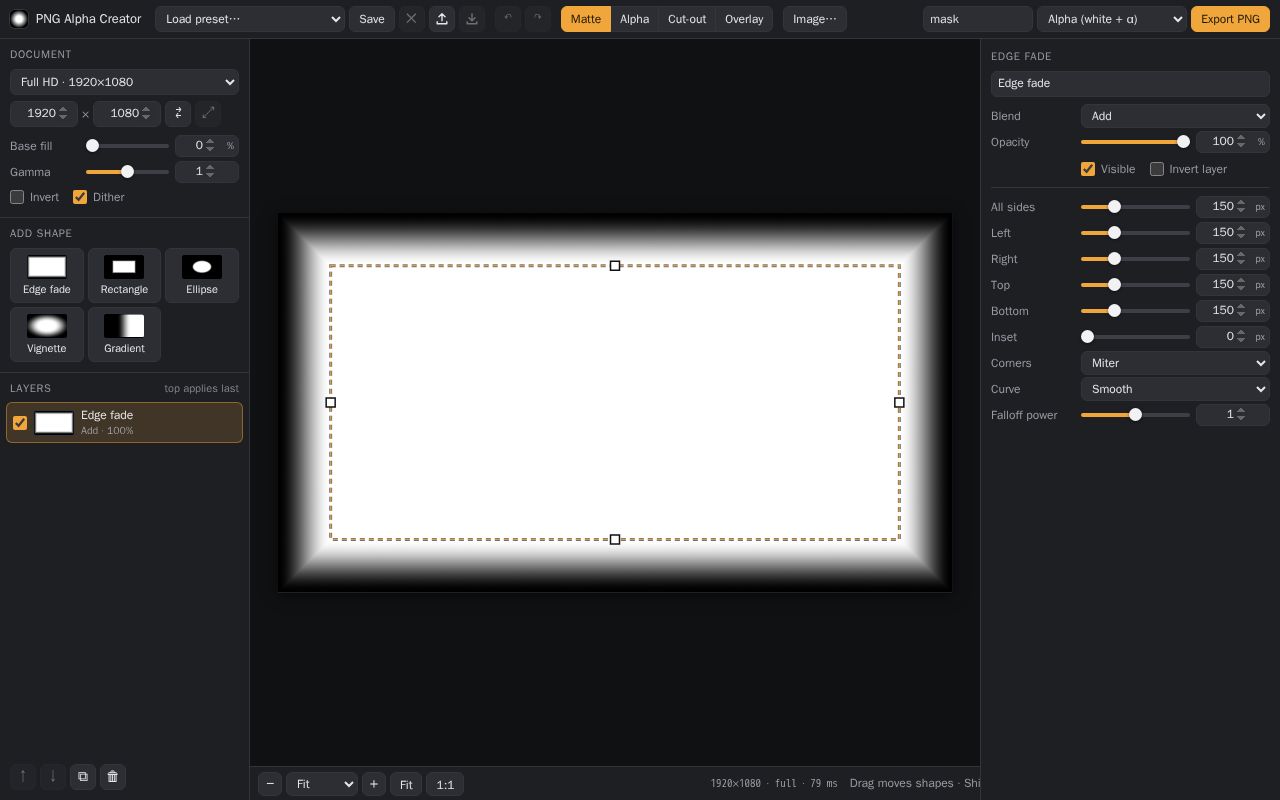Click the download arrow icon in toolbar

pyautogui.click(x=472, y=19)
